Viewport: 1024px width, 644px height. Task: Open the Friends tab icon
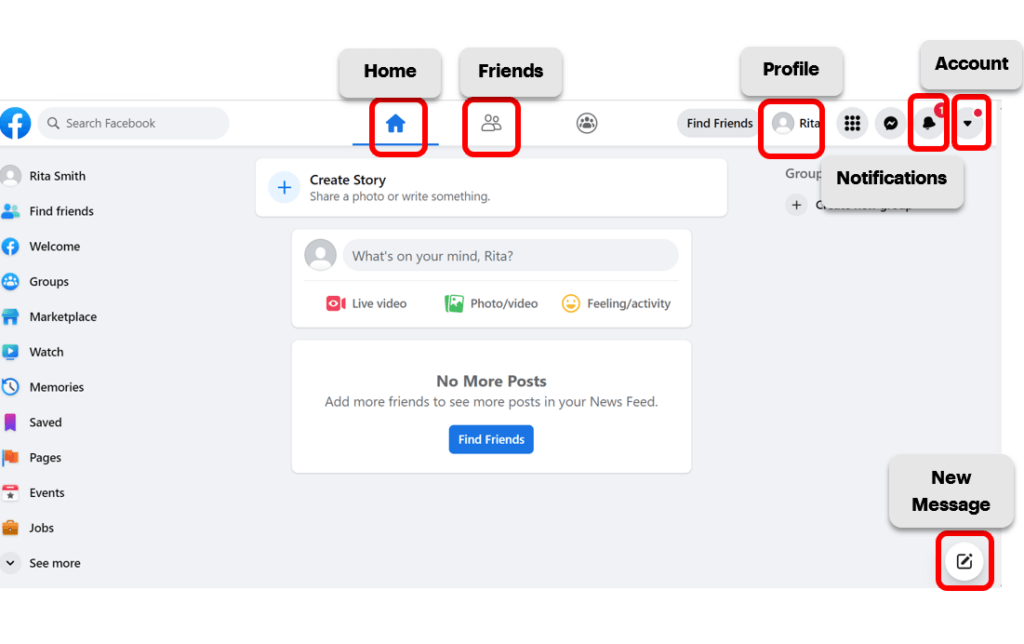(x=491, y=123)
